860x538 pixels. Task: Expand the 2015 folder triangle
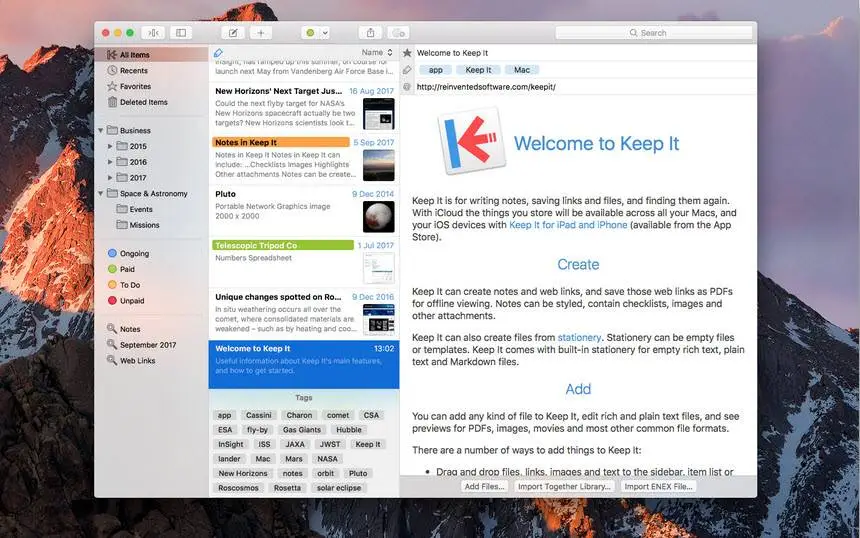(x=110, y=146)
